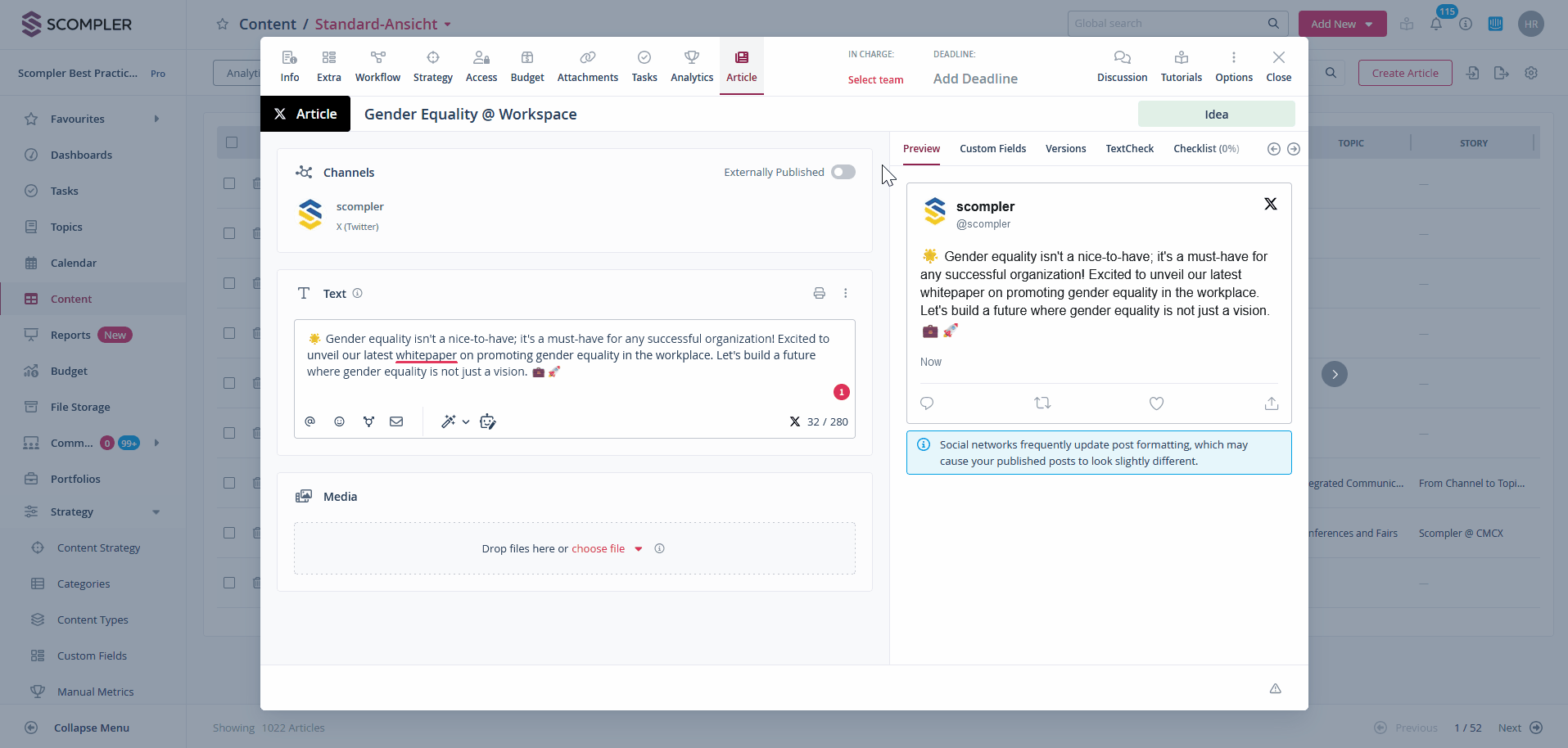Screen dimensions: 1568x748
Task: Click the heart like icon in preview
Action: [1156, 403]
